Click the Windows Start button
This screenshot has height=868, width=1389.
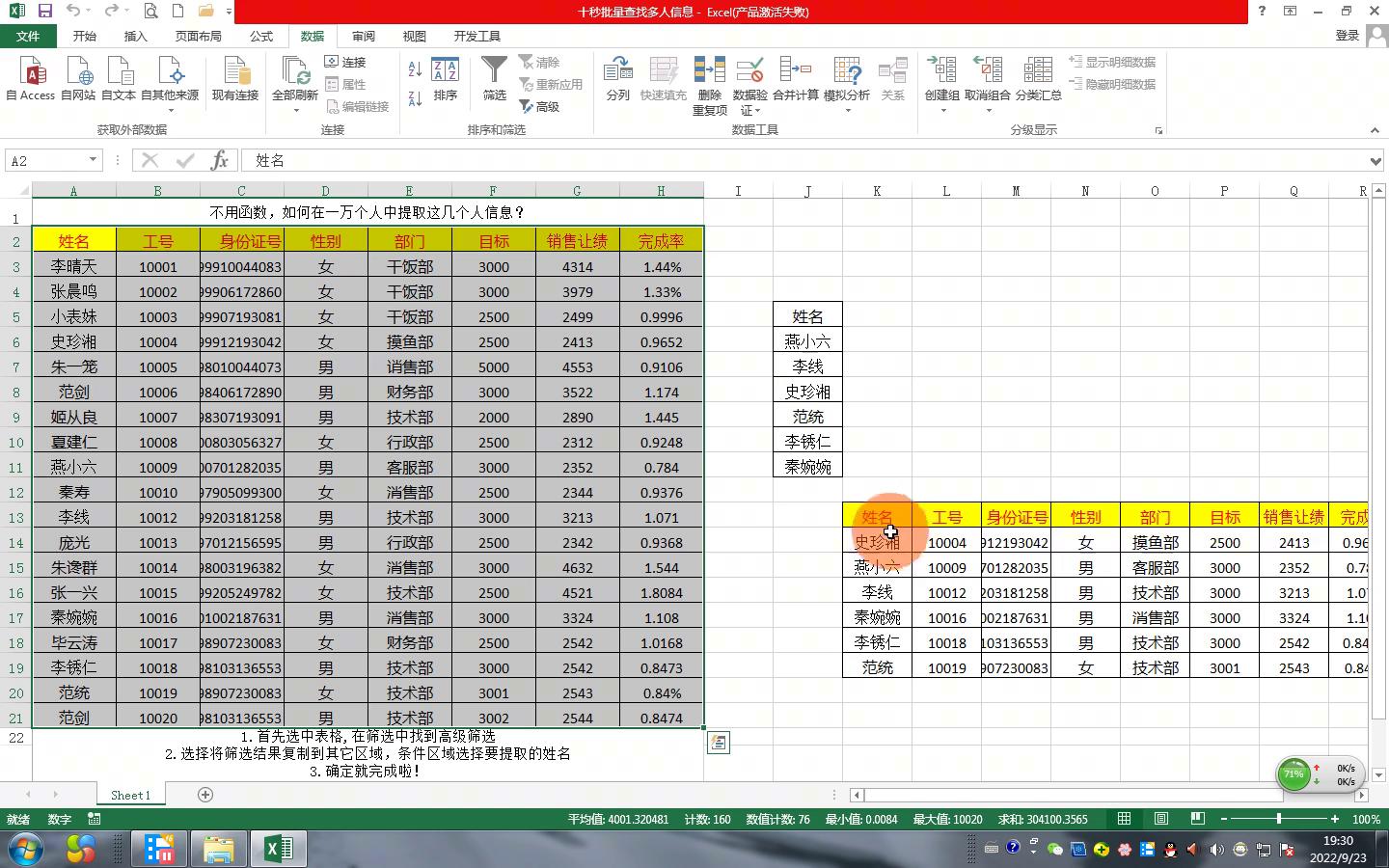26,849
